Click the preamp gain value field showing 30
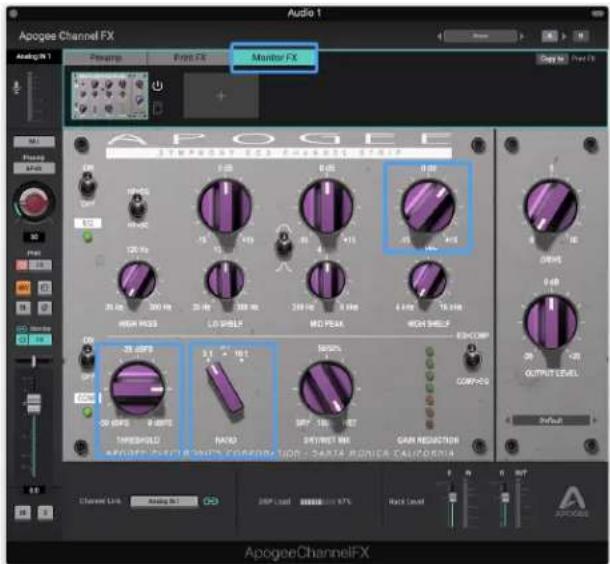The width and height of the screenshot is (610, 564). point(34,237)
